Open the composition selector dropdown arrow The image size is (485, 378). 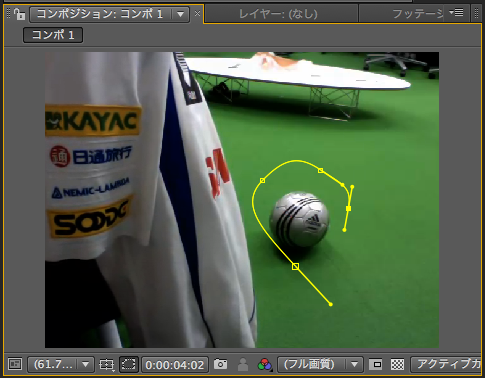pos(181,14)
